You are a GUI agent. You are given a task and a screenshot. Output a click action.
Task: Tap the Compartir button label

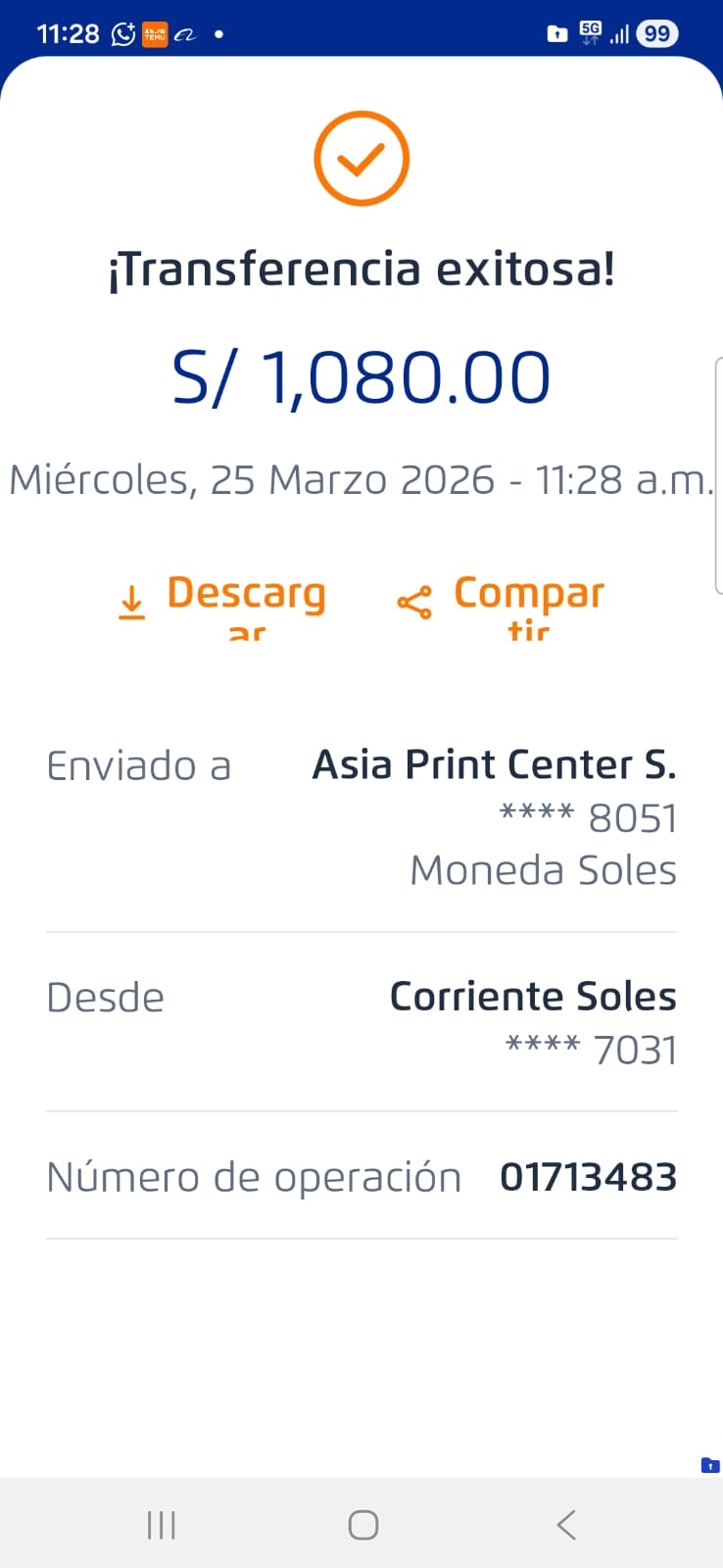coord(529,594)
